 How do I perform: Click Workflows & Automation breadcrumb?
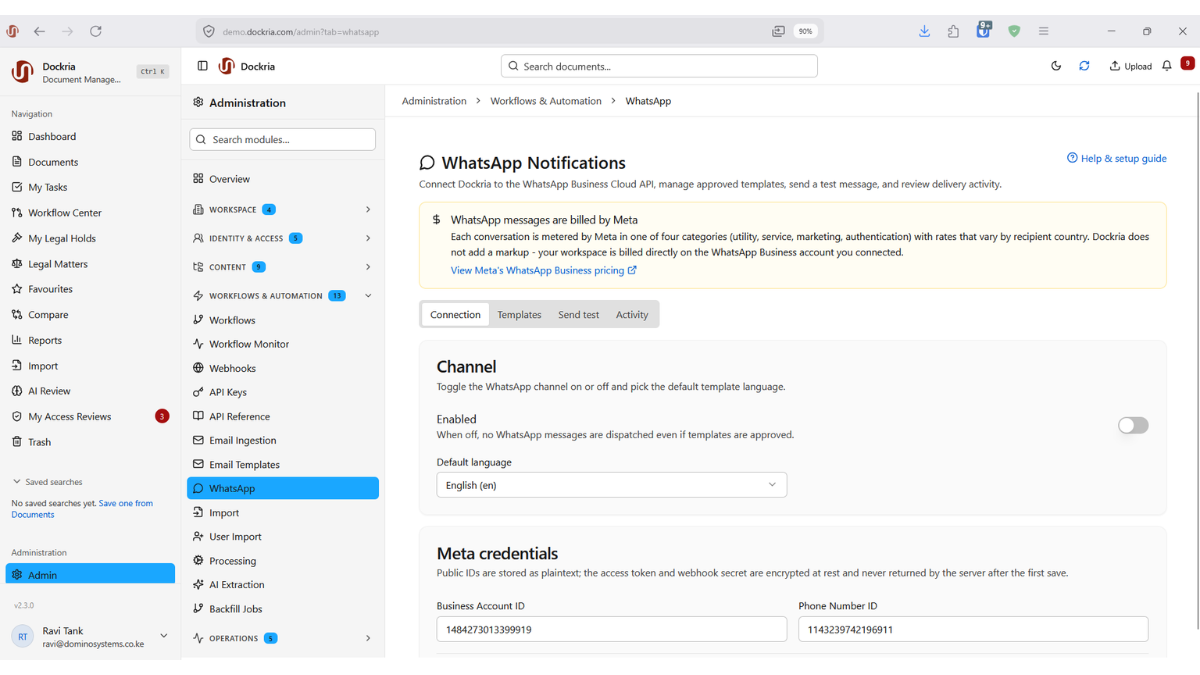click(546, 101)
